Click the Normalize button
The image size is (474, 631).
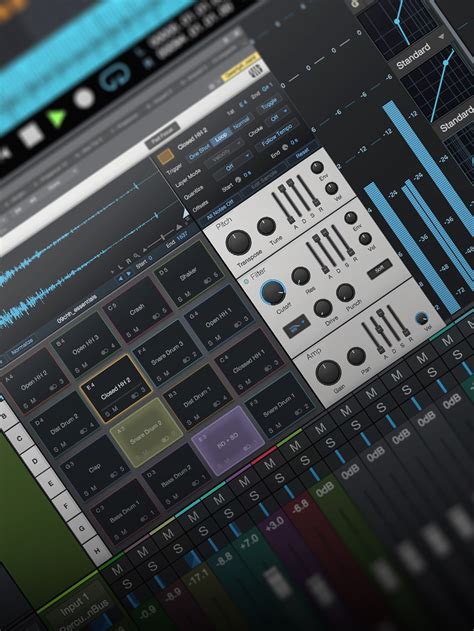[x=21, y=348]
